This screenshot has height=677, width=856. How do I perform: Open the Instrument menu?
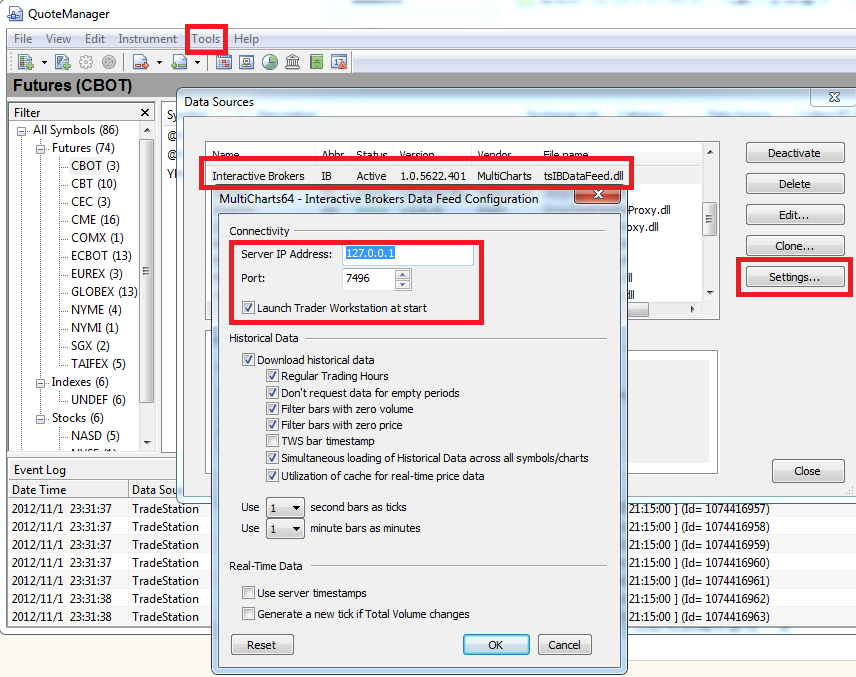(x=147, y=39)
